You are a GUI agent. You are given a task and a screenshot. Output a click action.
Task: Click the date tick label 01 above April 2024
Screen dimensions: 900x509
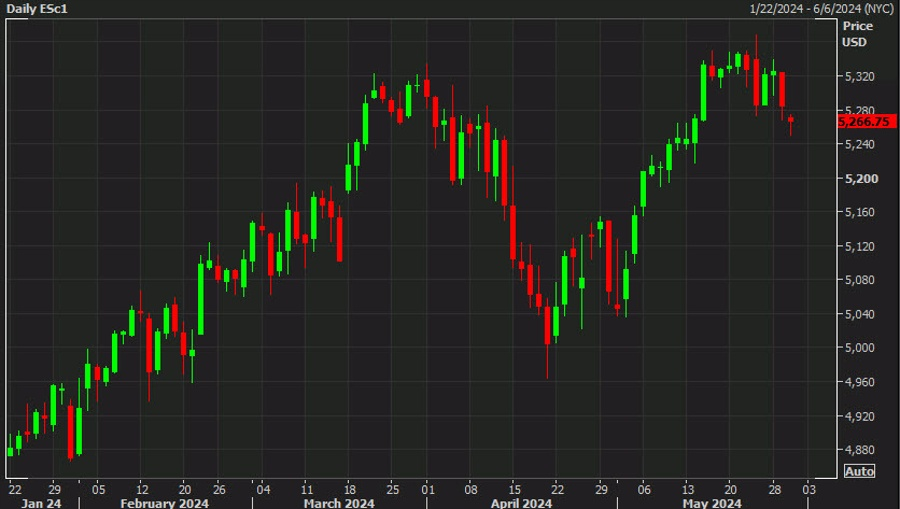click(x=428, y=489)
